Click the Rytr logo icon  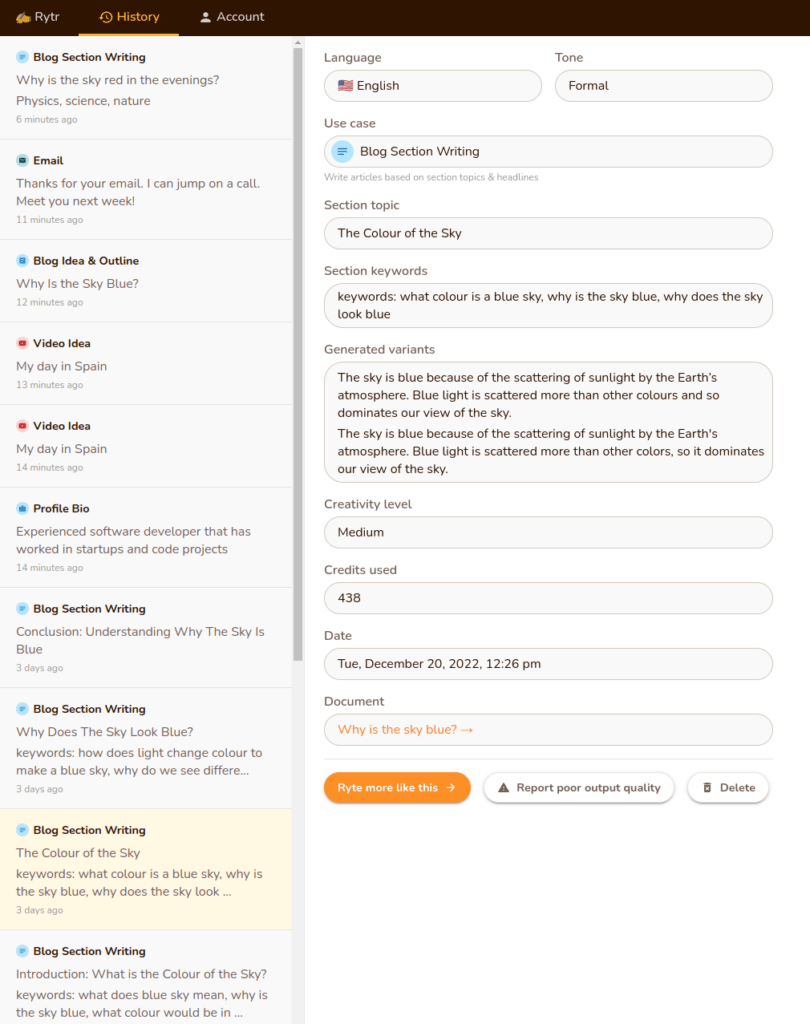click(x=23, y=17)
